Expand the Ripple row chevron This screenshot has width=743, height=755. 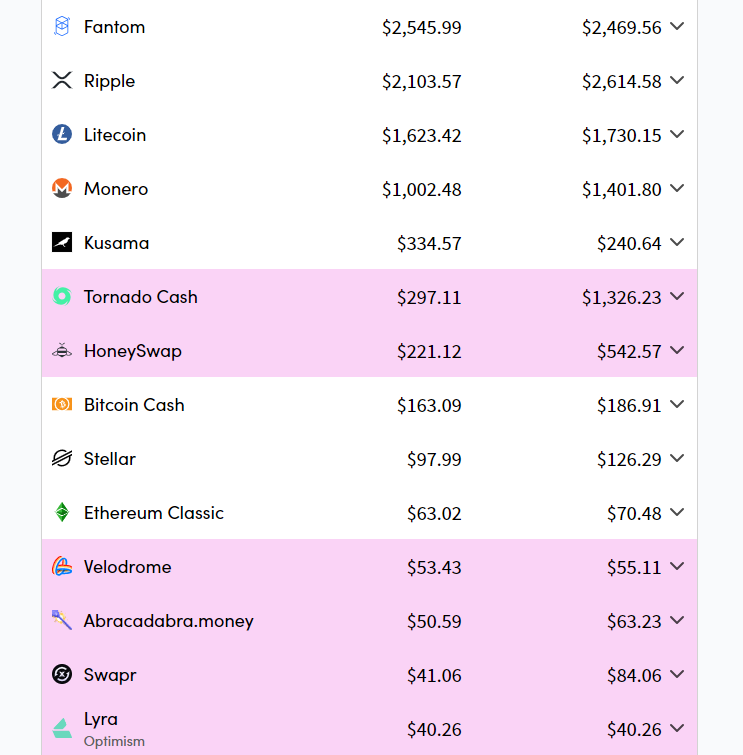click(677, 80)
